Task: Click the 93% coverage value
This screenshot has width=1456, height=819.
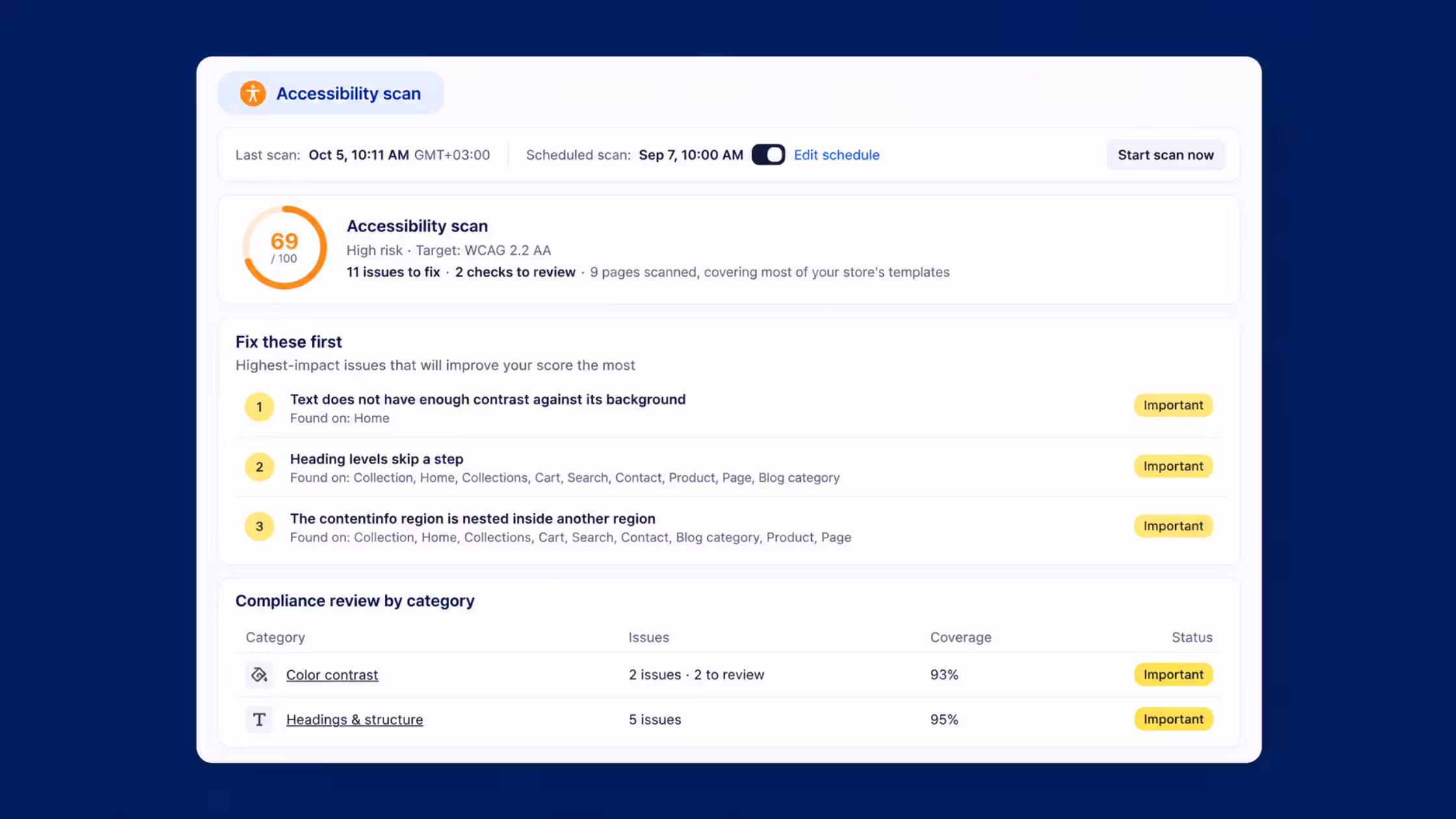Action: pos(944,675)
